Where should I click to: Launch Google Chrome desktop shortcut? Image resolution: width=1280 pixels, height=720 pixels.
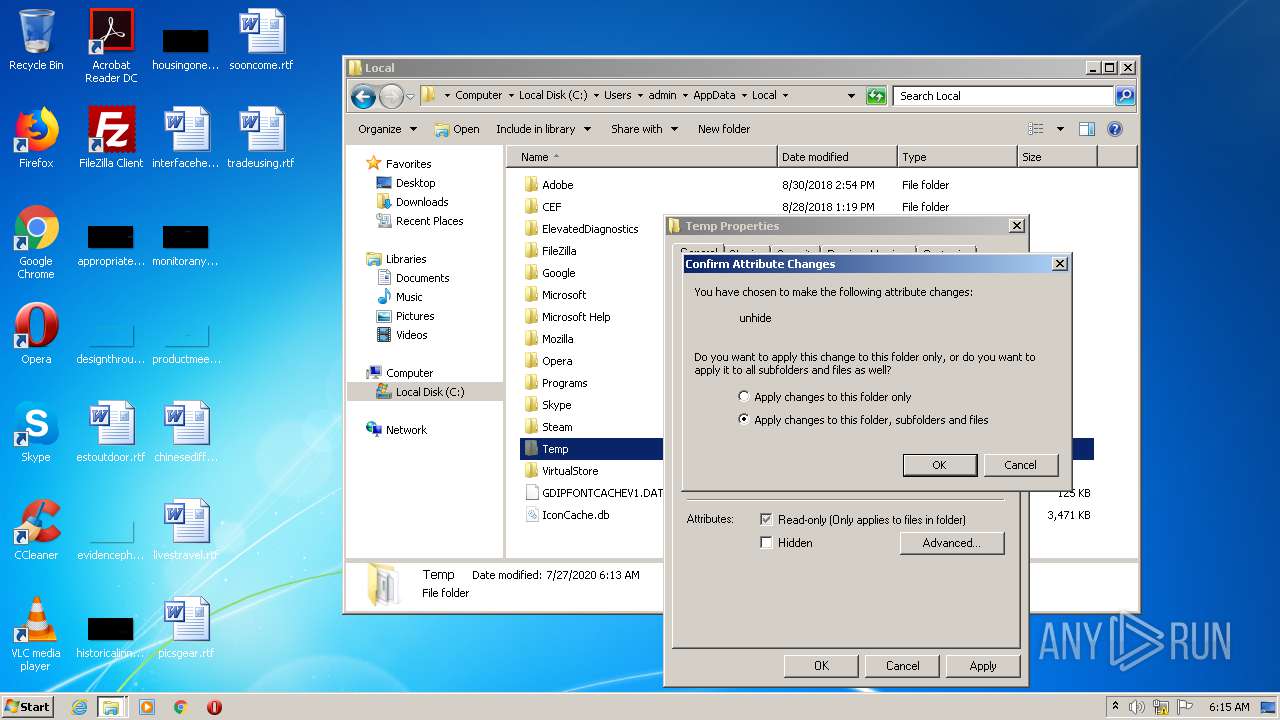click(36, 242)
